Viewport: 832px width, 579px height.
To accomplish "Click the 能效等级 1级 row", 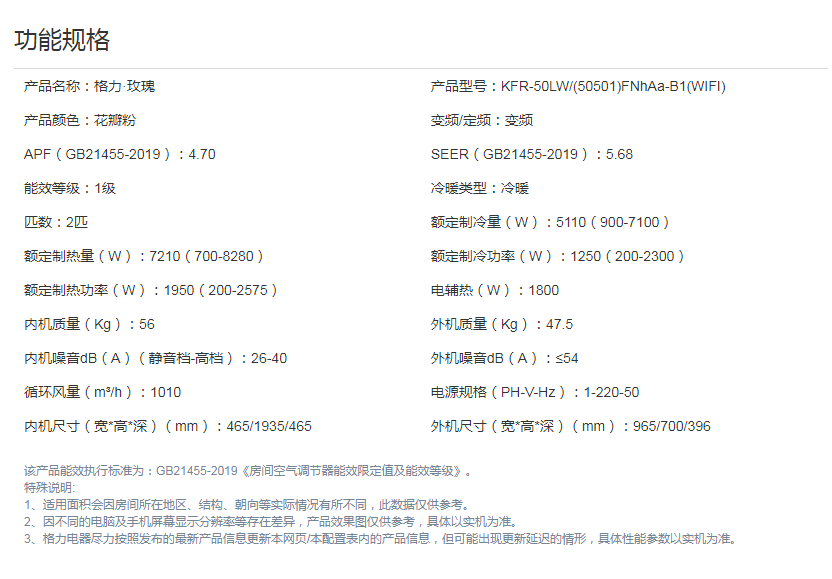I will [69, 188].
